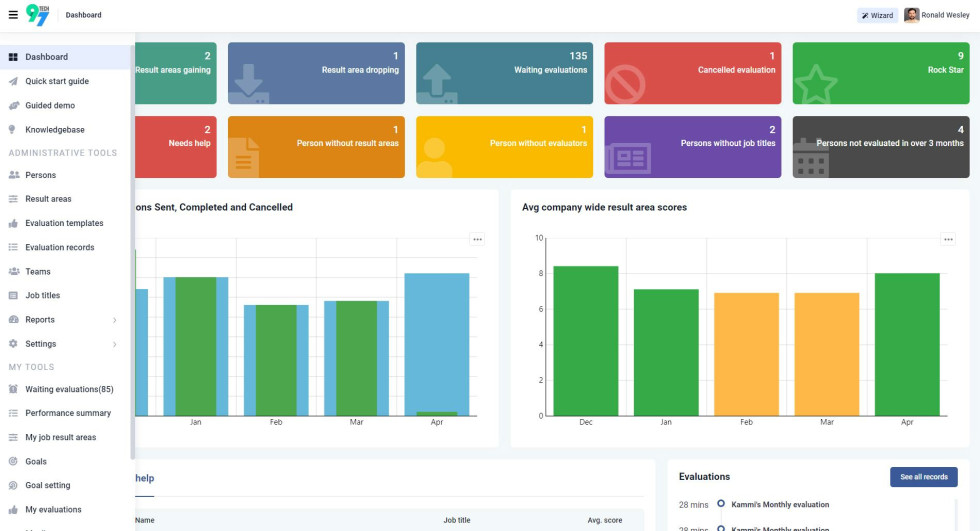Click the Knowledgebase lightbulb icon

click(x=14, y=129)
